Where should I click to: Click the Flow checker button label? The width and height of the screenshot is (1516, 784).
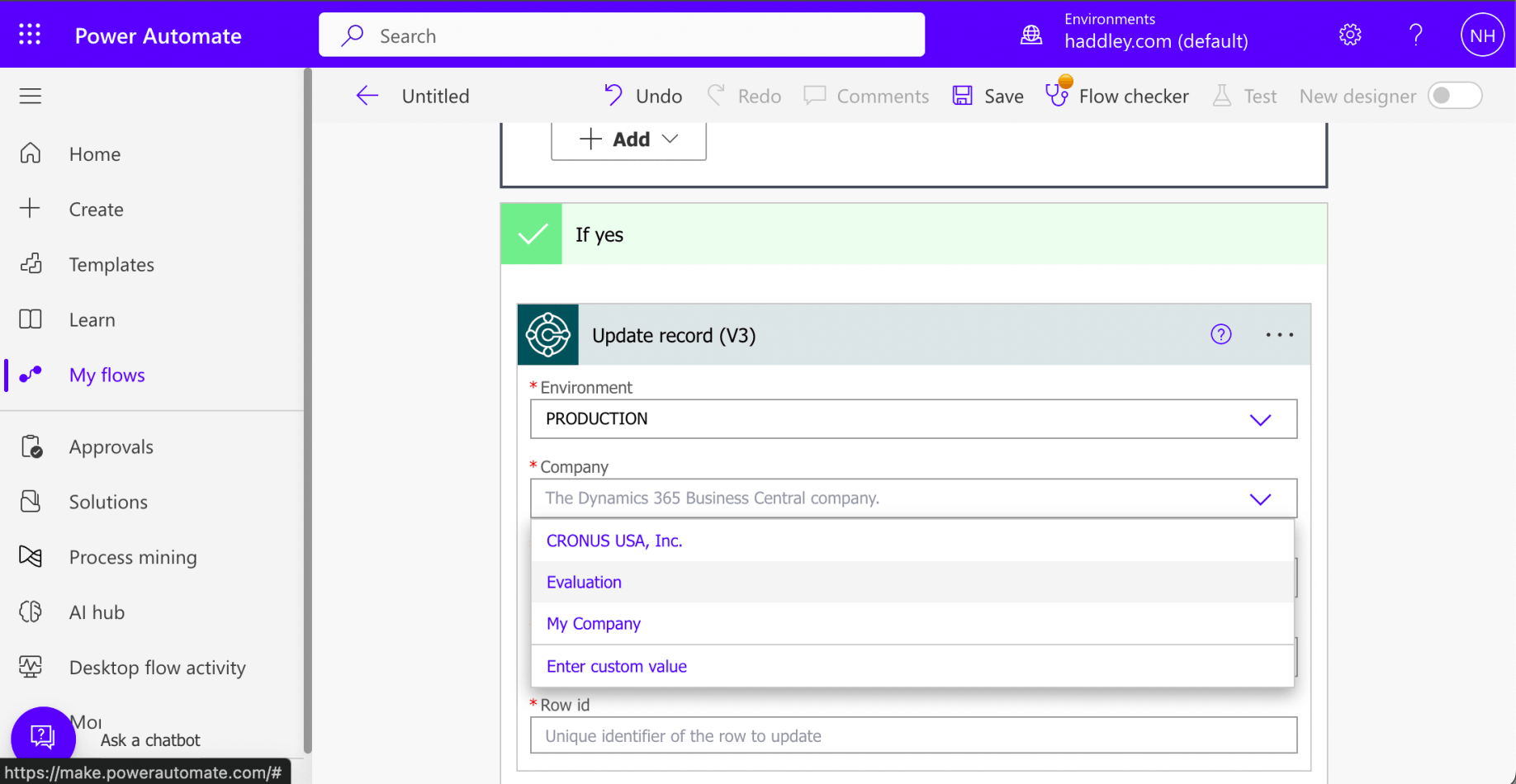pyautogui.click(x=1134, y=96)
